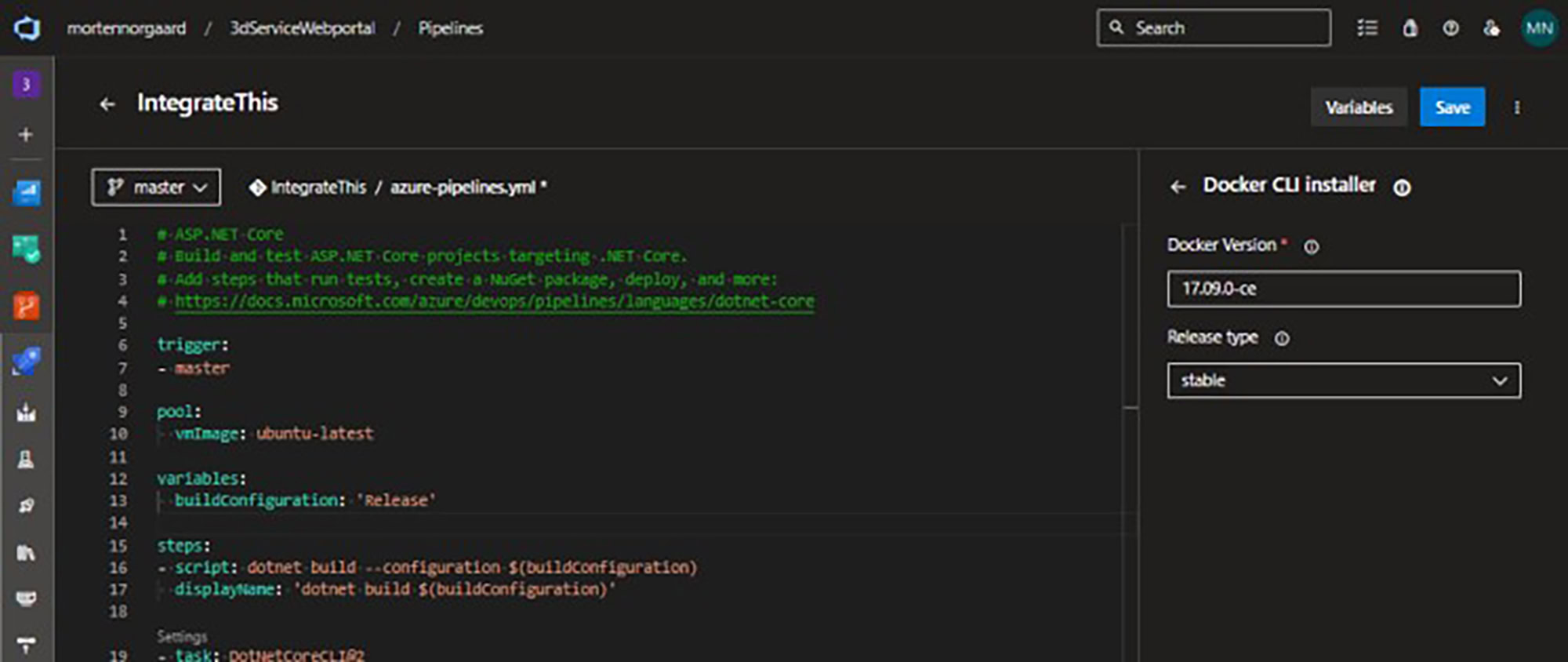Expand the Release type stable dropdown
Image resolution: width=1568 pixels, height=662 pixels.
point(1344,380)
